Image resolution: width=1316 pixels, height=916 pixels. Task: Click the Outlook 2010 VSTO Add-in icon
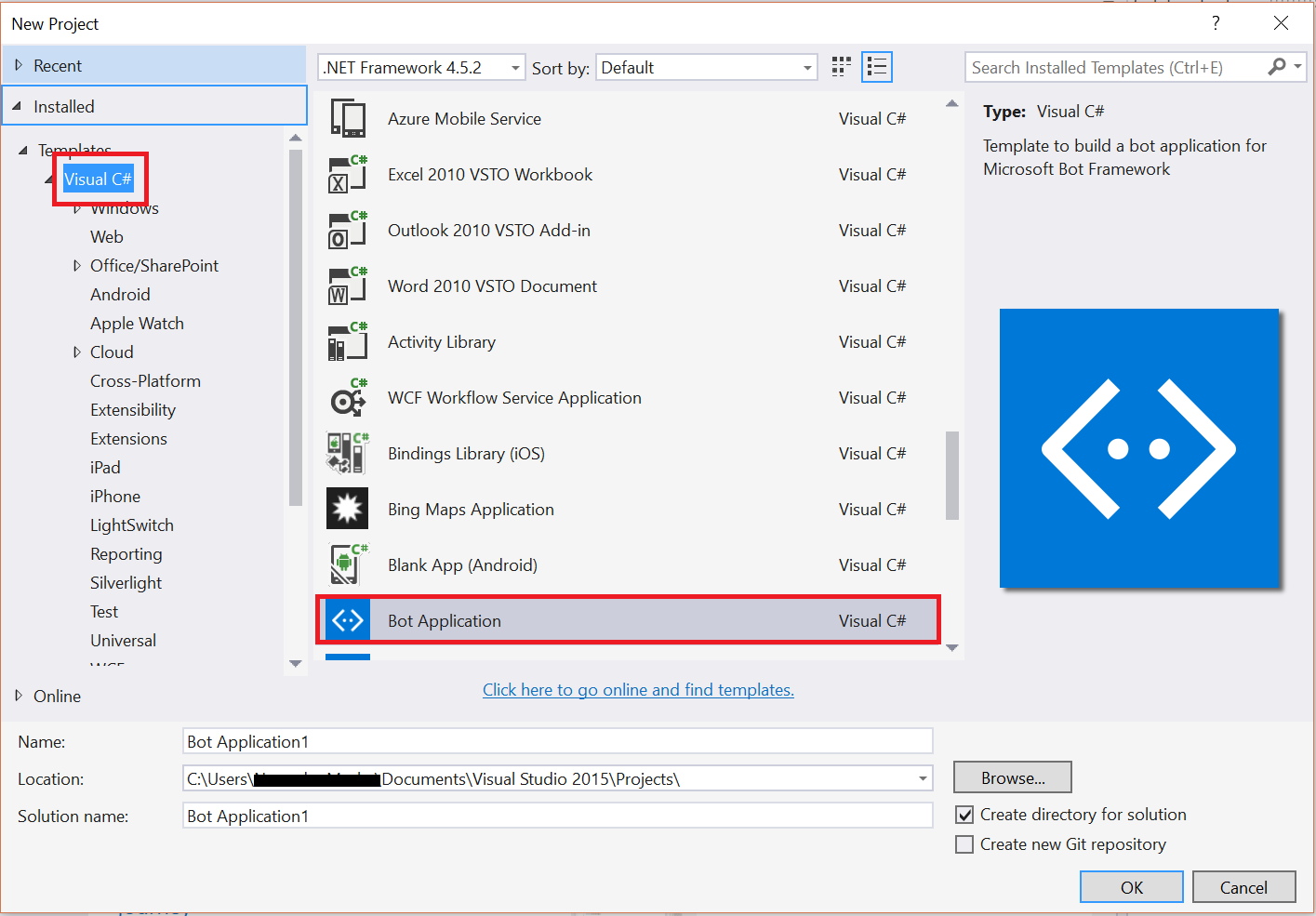[348, 231]
